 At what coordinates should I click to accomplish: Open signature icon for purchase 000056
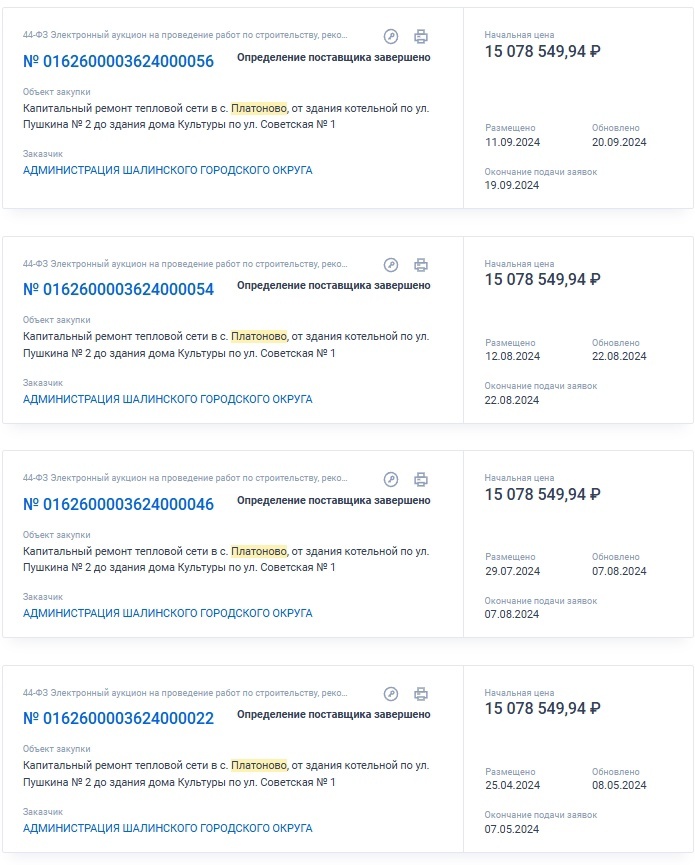391,36
